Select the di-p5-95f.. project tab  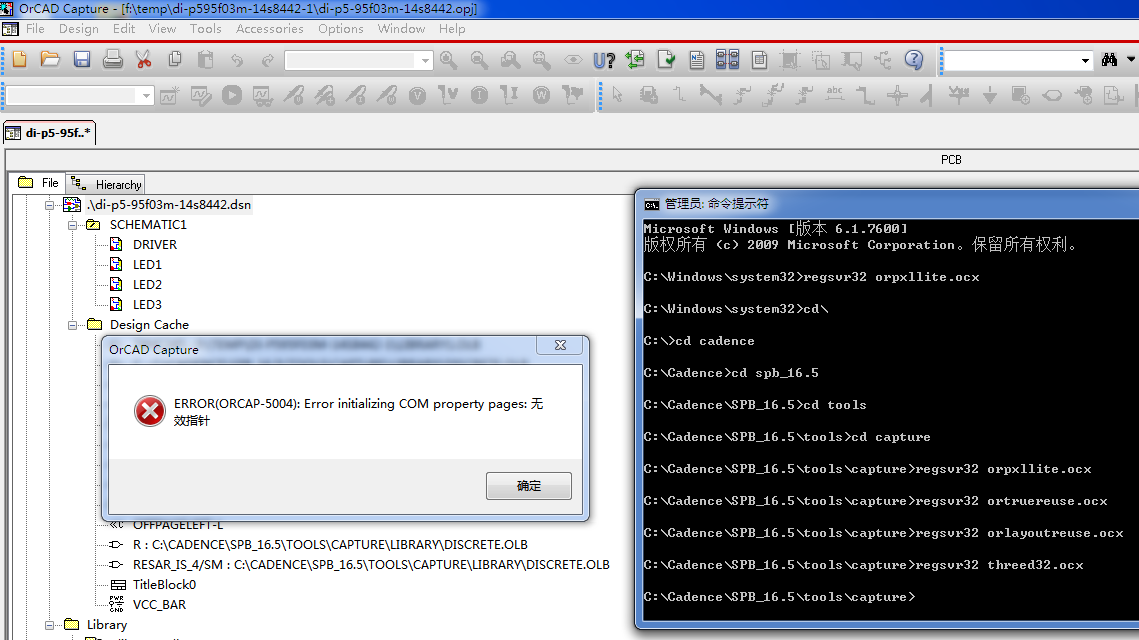(49, 133)
